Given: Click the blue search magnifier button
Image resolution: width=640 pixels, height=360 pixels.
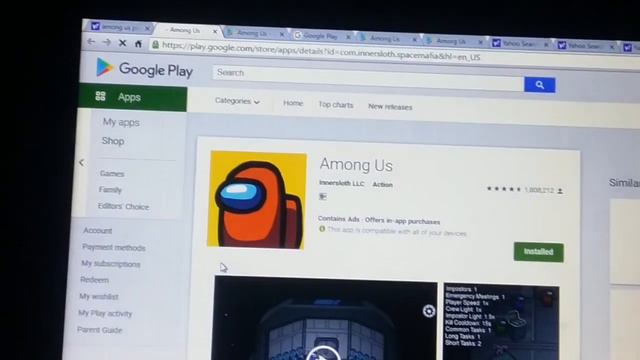Looking at the screenshot, I should click(x=540, y=85).
